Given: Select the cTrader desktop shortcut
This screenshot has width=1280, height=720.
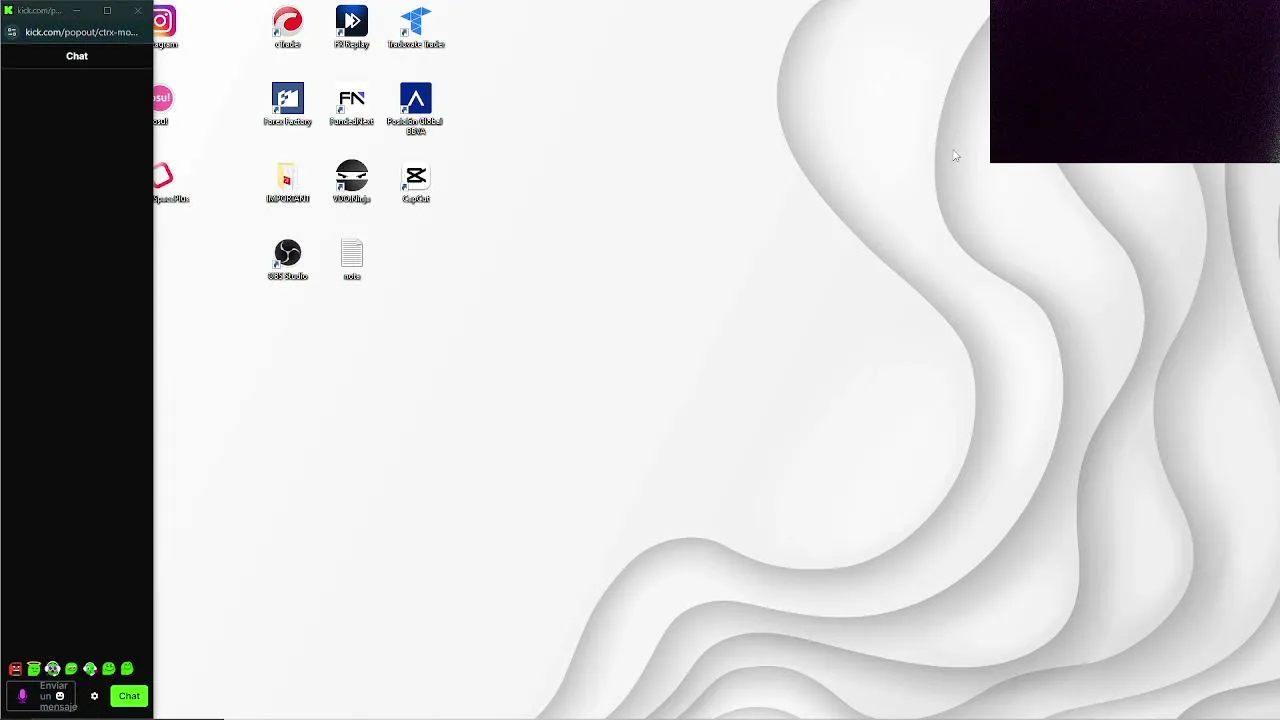Looking at the screenshot, I should pos(287,28).
